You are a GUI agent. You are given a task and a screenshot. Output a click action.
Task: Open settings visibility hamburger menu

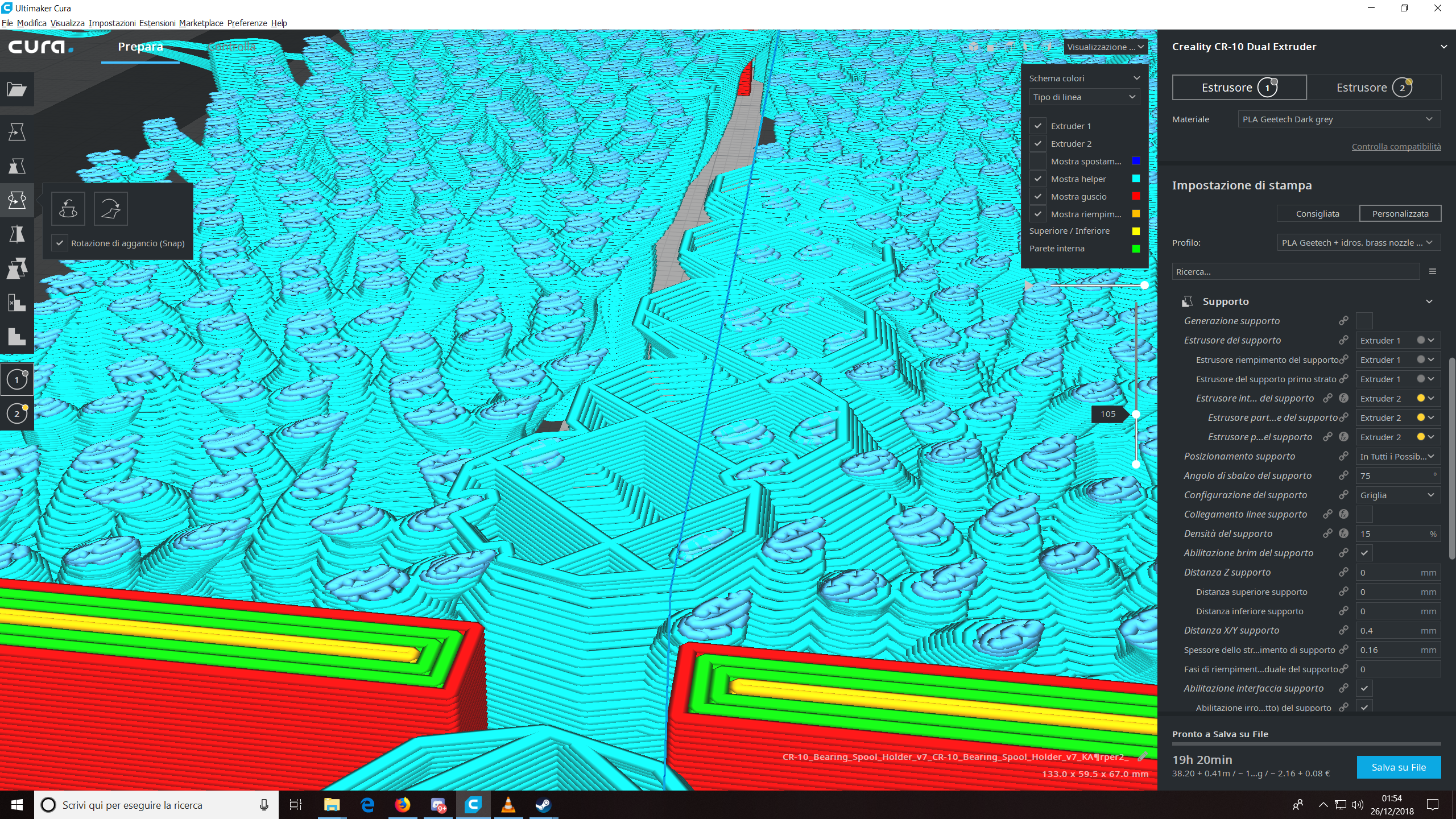pyautogui.click(x=1433, y=272)
